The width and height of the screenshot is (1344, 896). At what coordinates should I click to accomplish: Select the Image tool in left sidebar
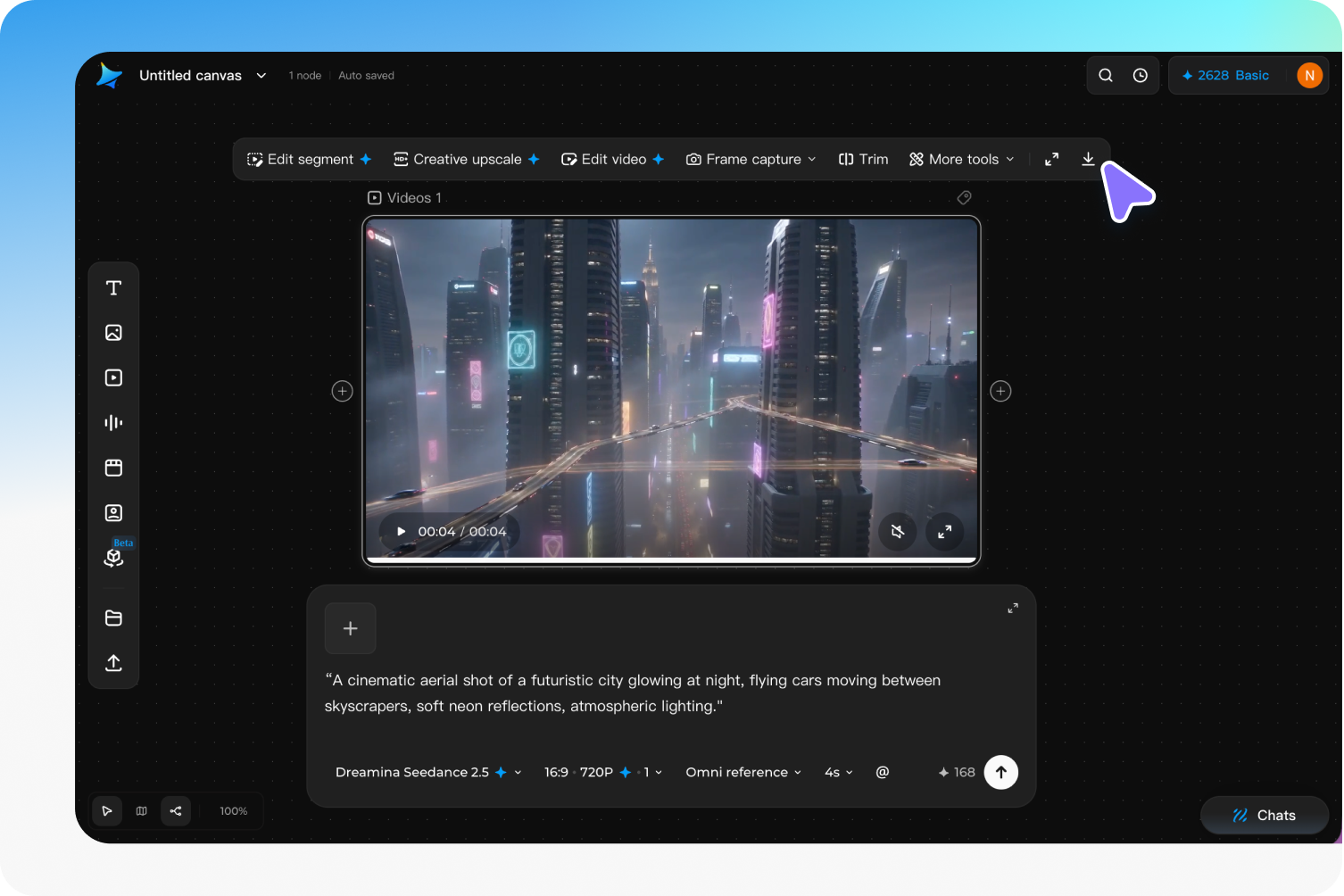tap(113, 333)
